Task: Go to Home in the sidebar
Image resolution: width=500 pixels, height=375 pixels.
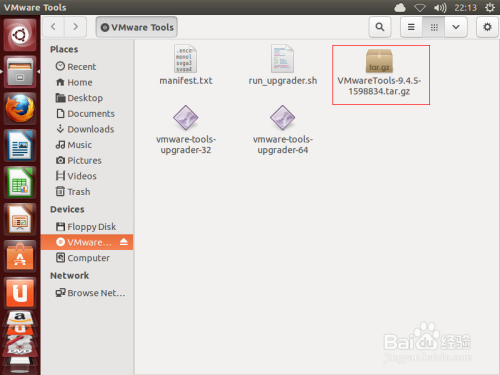Action: coord(87,82)
